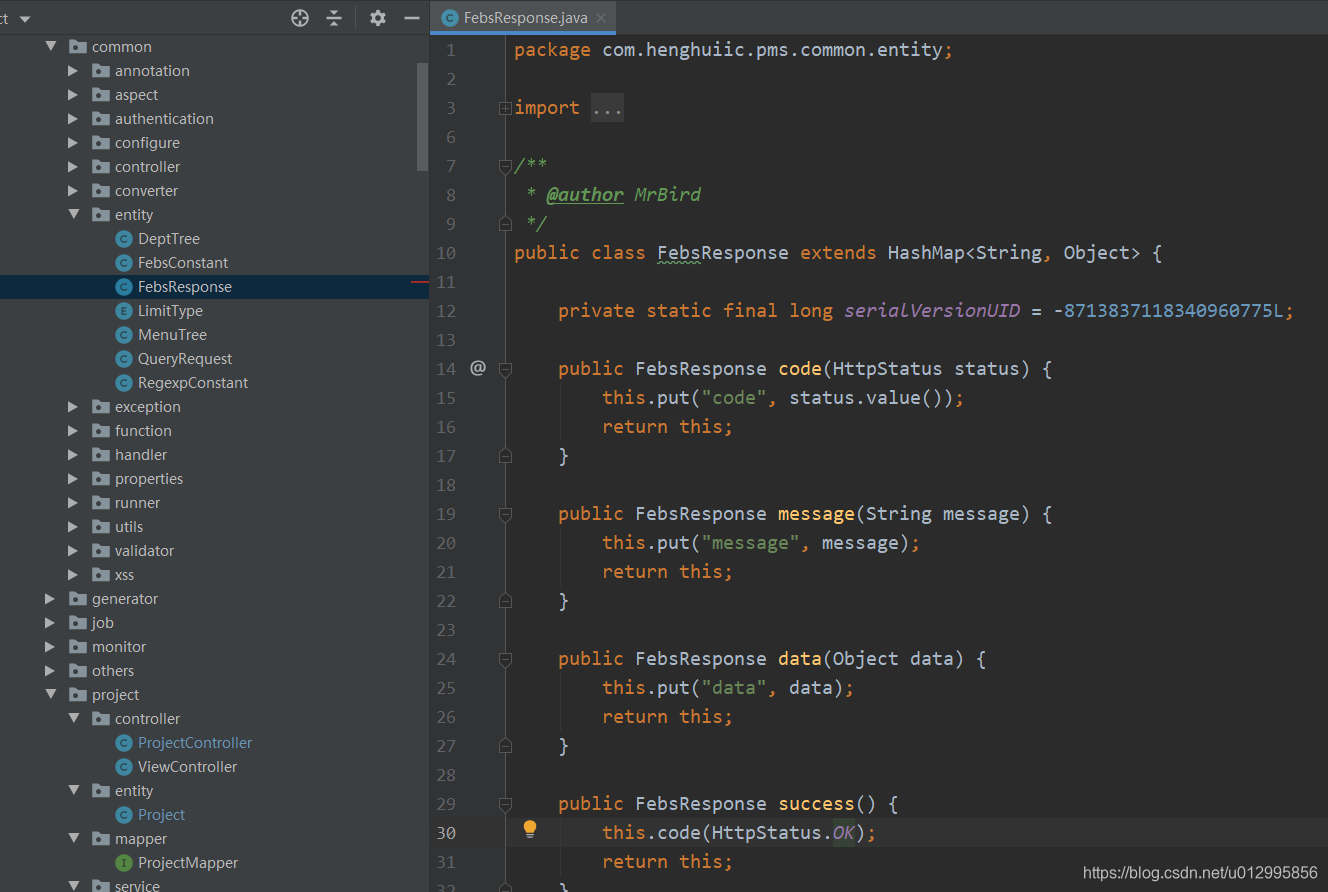The height and width of the screenshot is (892, 1328).
Task: Select the handler folder
Action: 141,454
